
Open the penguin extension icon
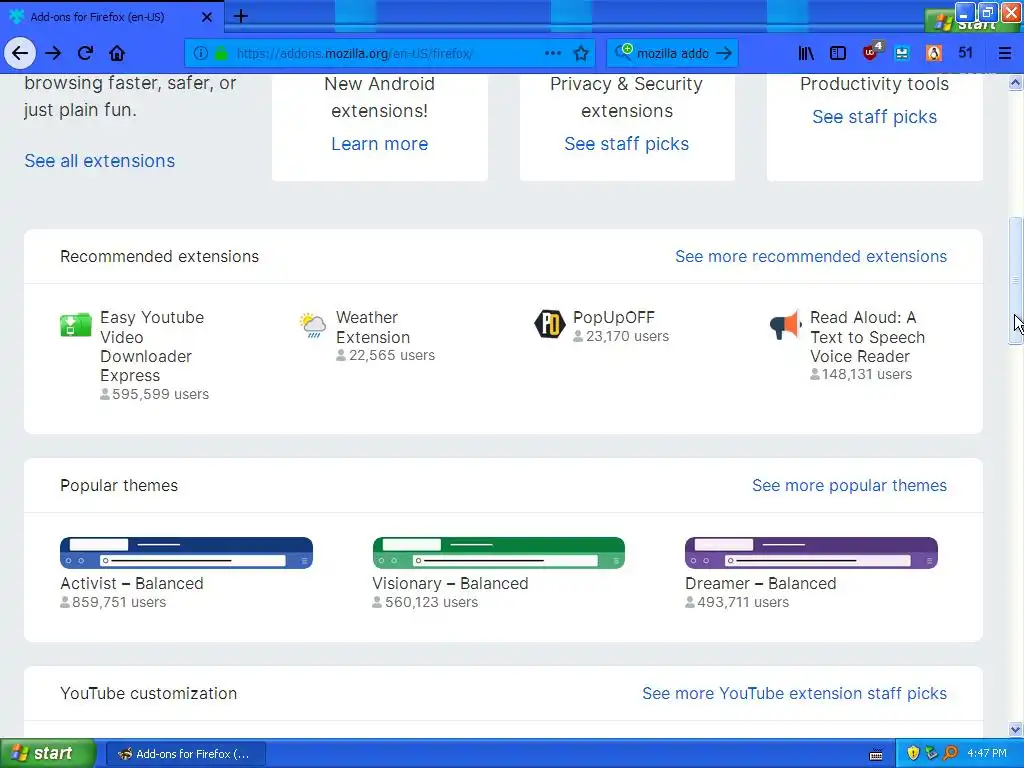pos(934,53)
